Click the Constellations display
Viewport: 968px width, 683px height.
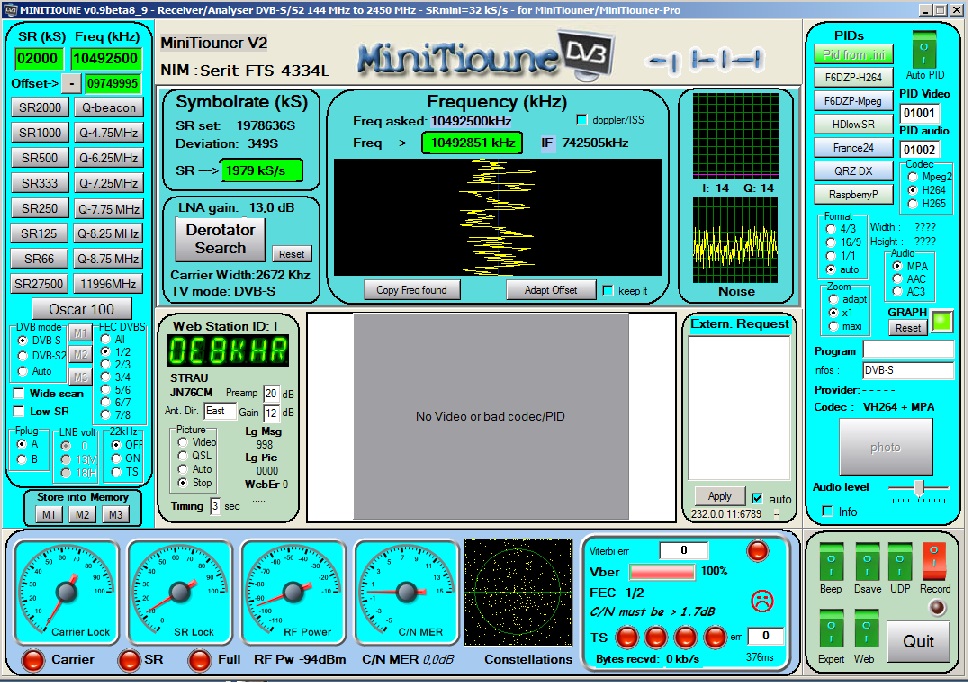(518, 592)
